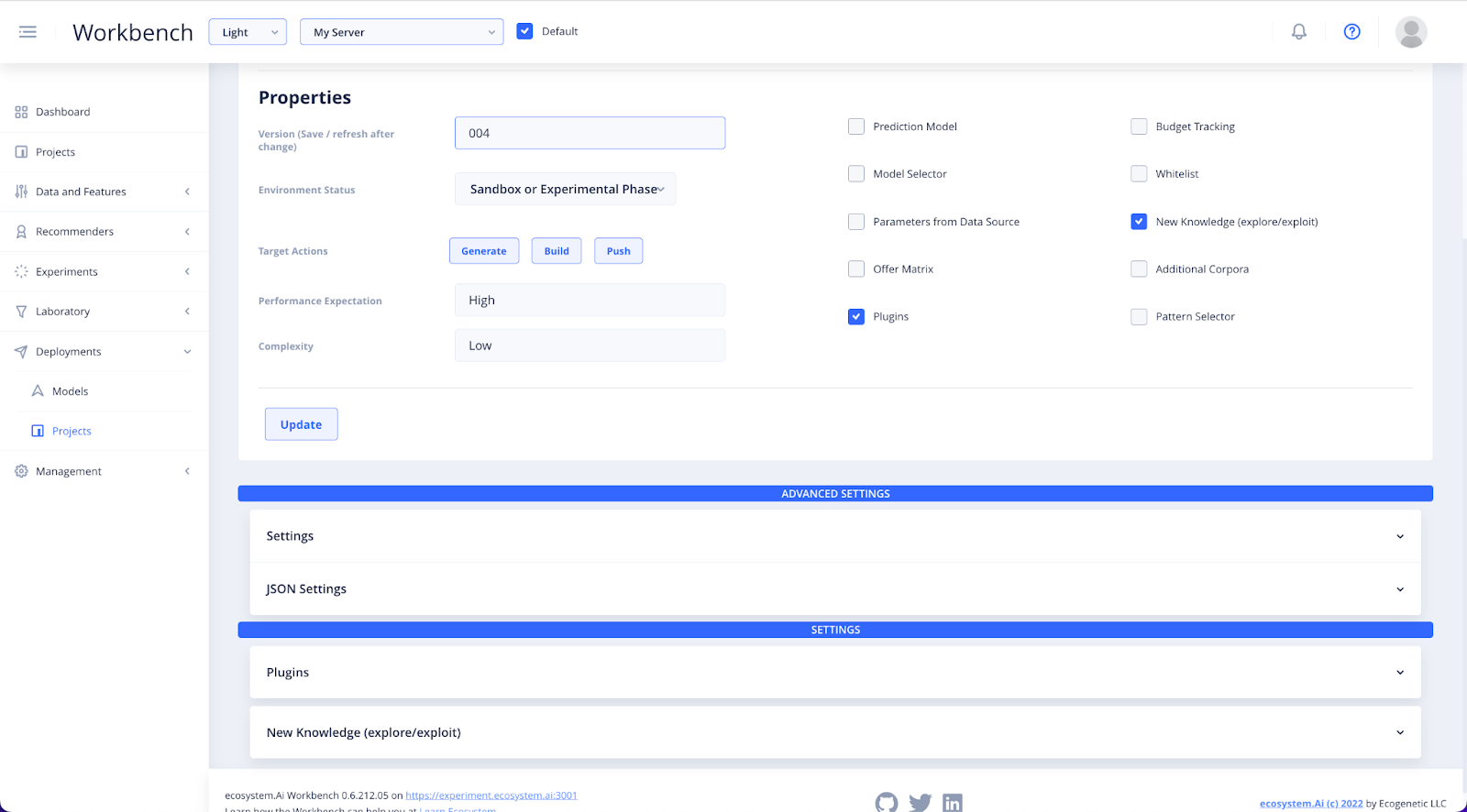Expand the Management submenu chevron
This screenshot has height=812, width=1467.
click(187, 471)
